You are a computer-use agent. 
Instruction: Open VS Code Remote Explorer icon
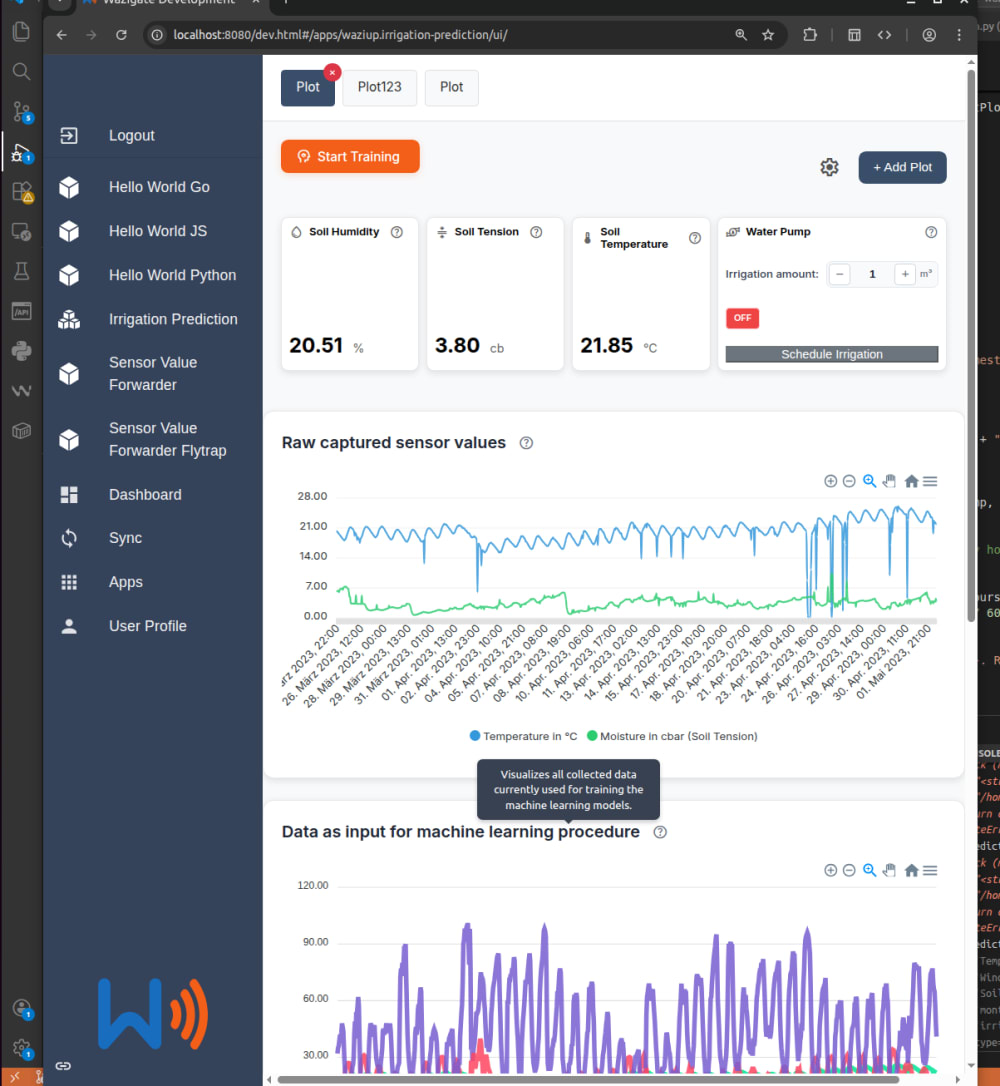(x=21, y=231)
